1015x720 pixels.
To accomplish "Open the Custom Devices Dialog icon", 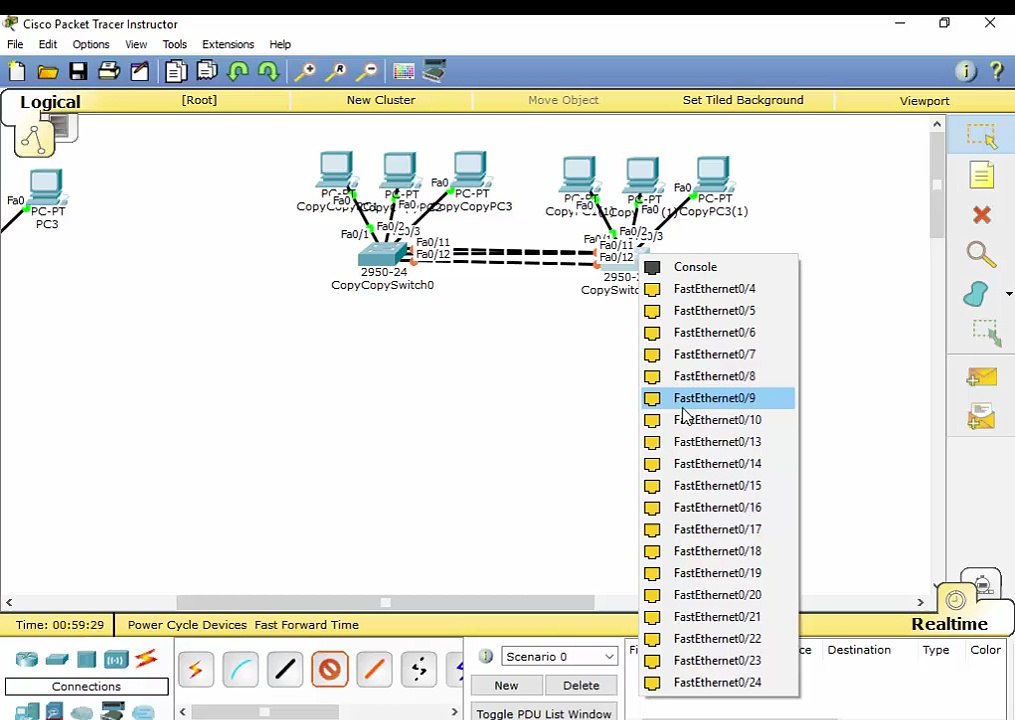I will tap(434, 70).
